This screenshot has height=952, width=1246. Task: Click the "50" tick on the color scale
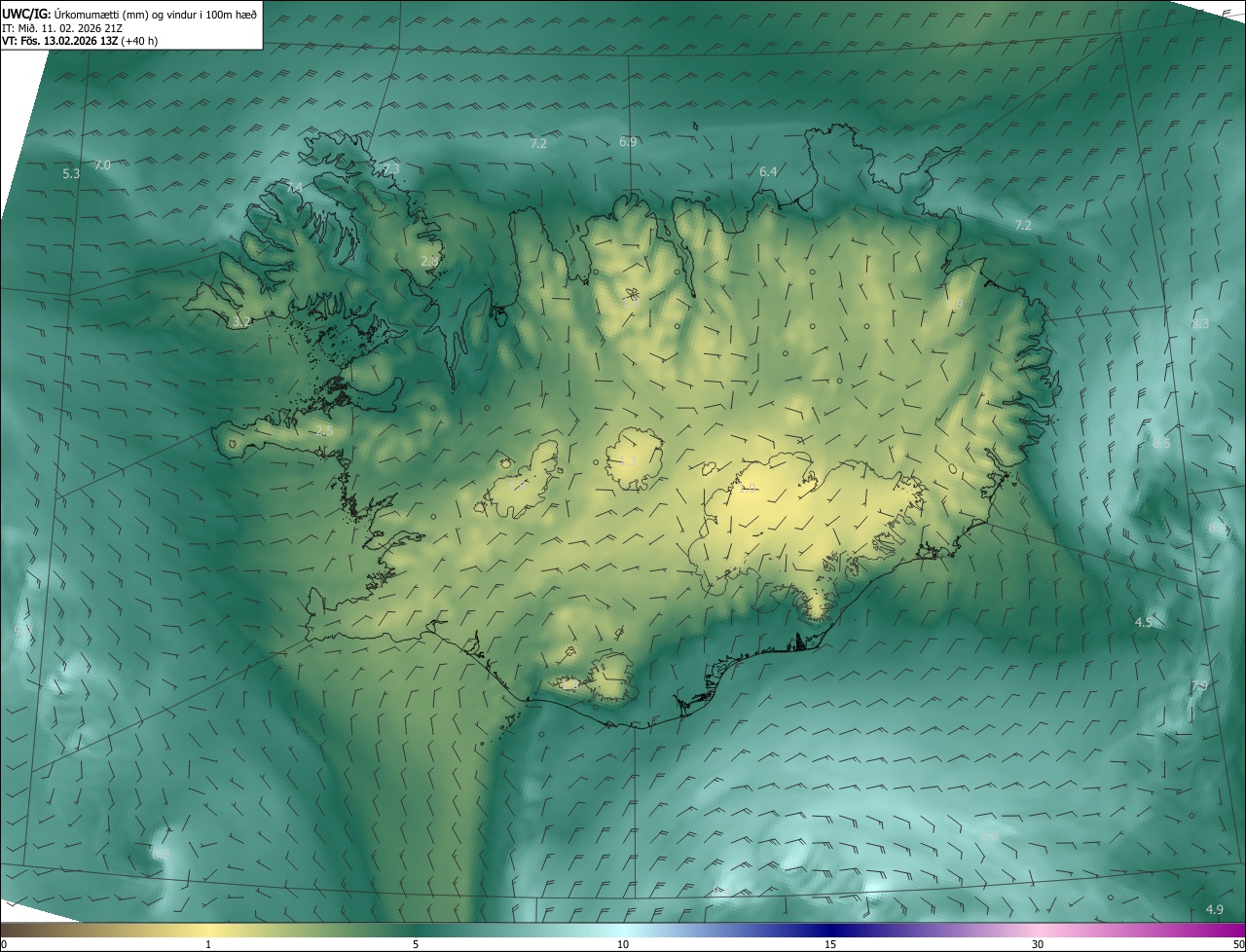(x=1238, y=944)
